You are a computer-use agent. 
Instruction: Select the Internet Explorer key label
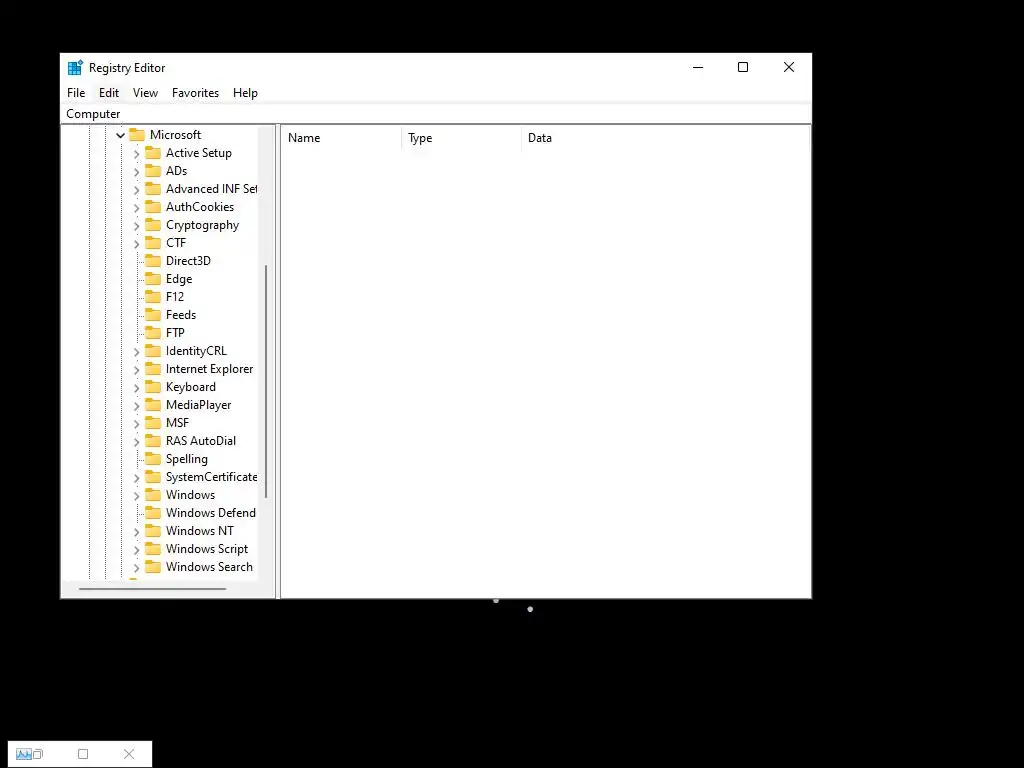(x=209, y=368)
